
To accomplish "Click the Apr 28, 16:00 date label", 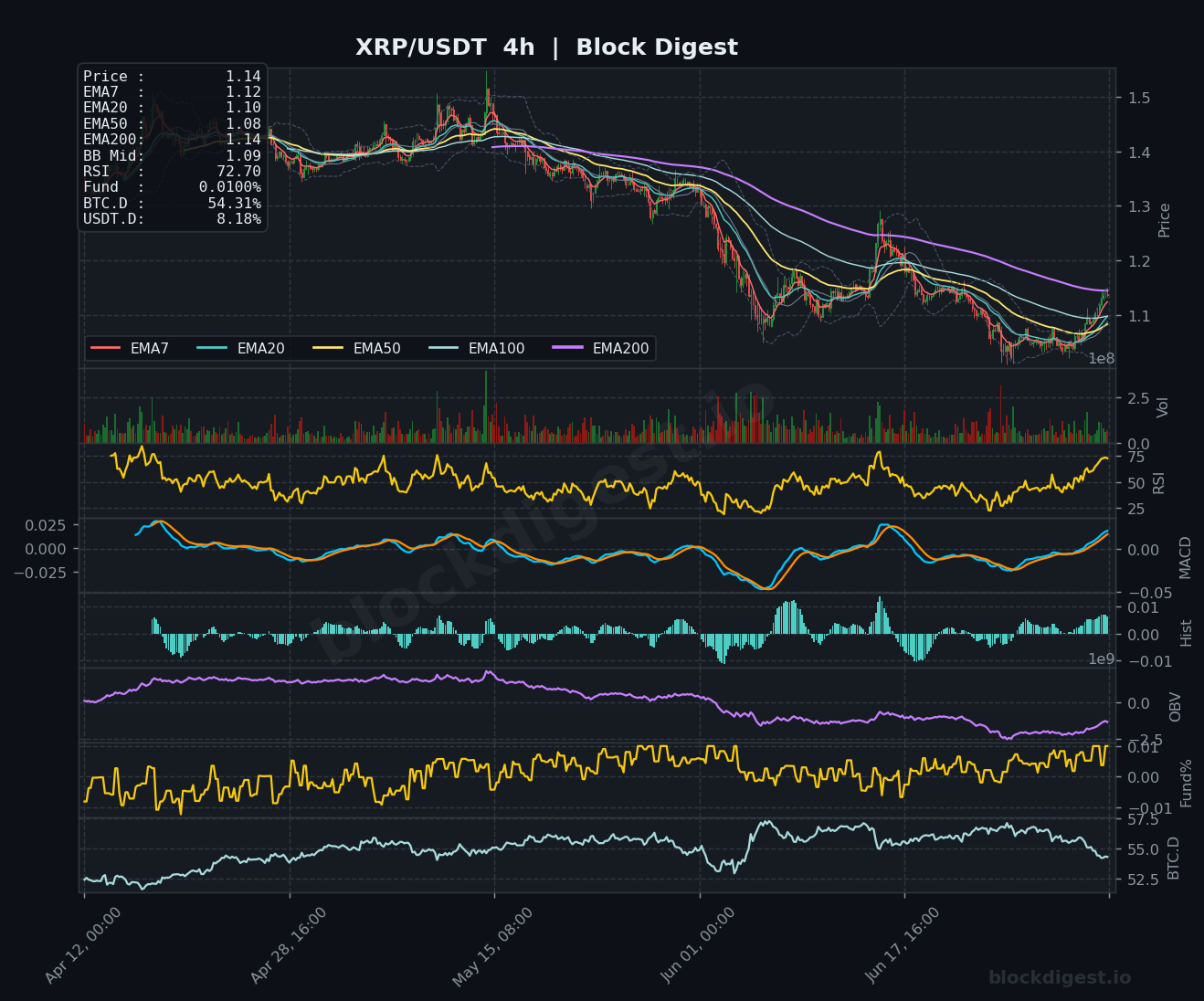I will (288, 946).
